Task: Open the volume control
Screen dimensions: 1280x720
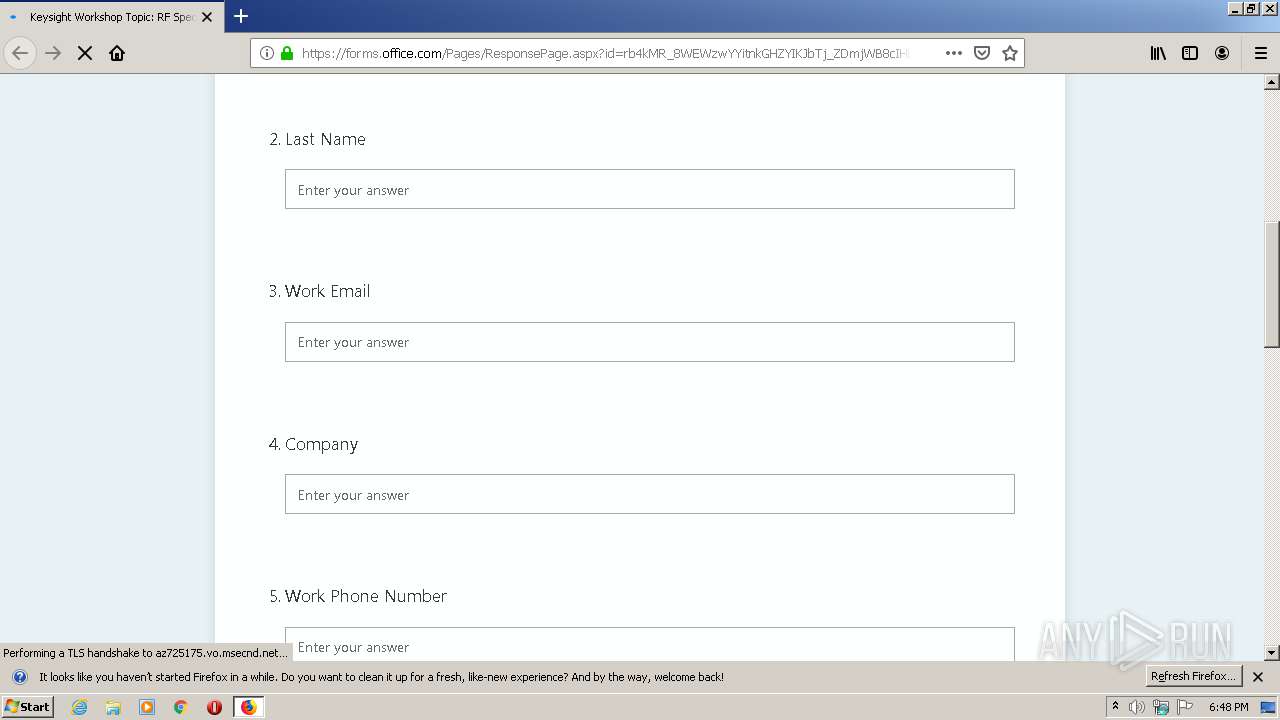Action: click(1137, 707)
